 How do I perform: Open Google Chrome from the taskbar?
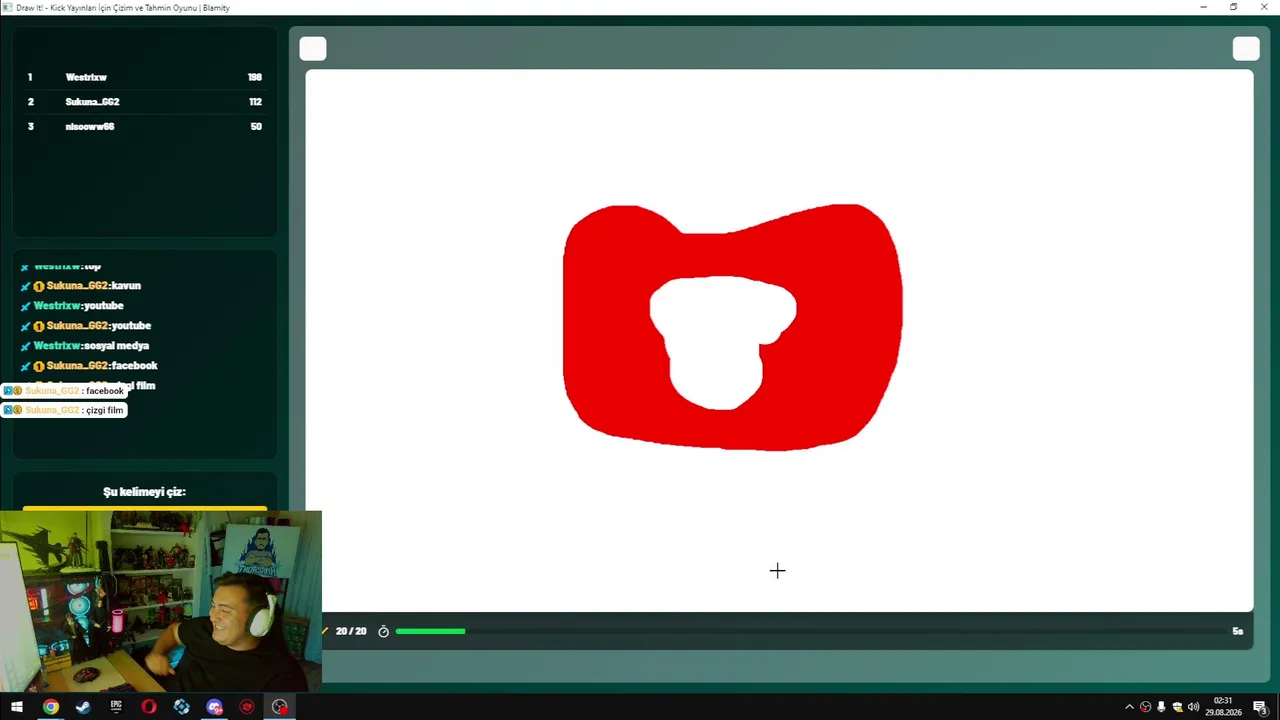click(50, 707)
